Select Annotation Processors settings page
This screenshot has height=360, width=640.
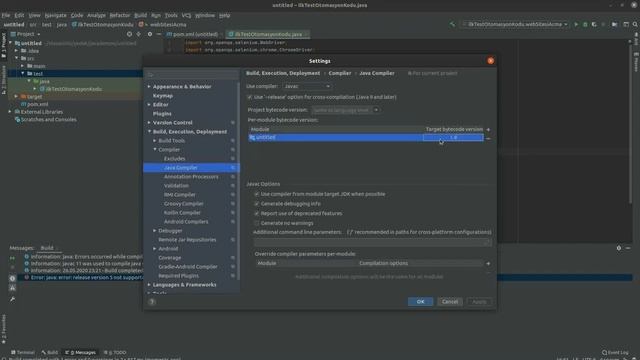191,177
